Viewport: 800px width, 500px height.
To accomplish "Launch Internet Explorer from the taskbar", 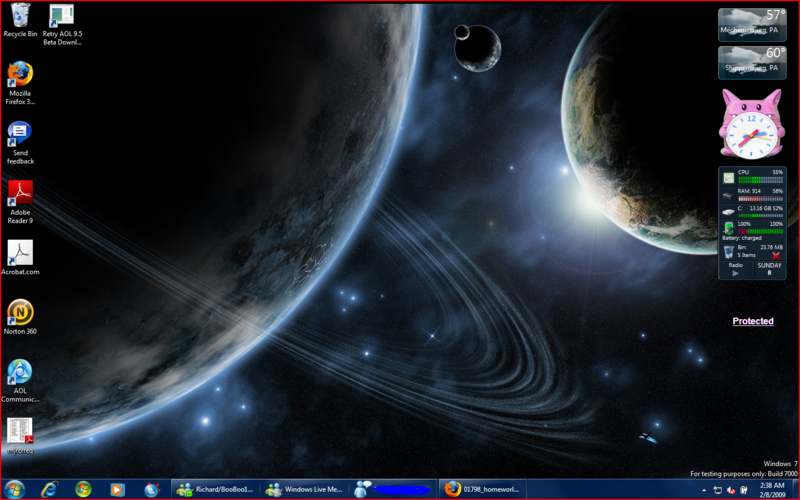I will pos(49,490).
